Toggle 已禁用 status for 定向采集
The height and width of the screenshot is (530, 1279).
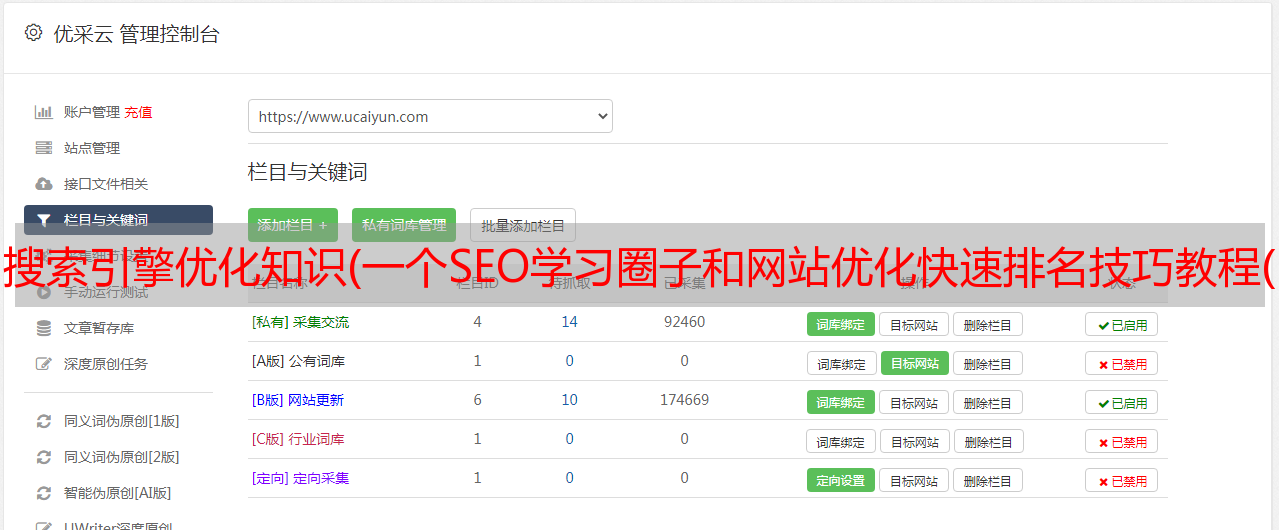pyautogui.click(x=1122, y=480)
